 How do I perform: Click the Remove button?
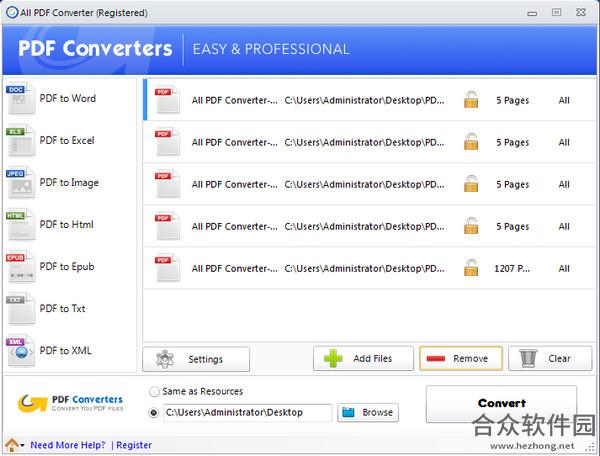[461, 358]
